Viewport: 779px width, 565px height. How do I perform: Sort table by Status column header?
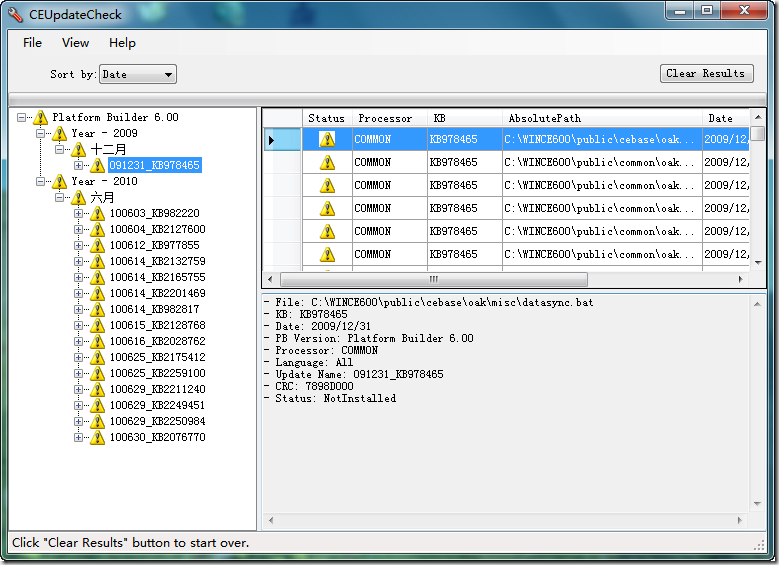pos(327,118)
